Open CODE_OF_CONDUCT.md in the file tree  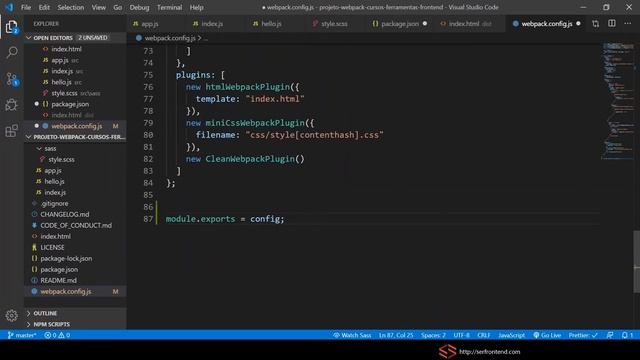click(76, 225)
